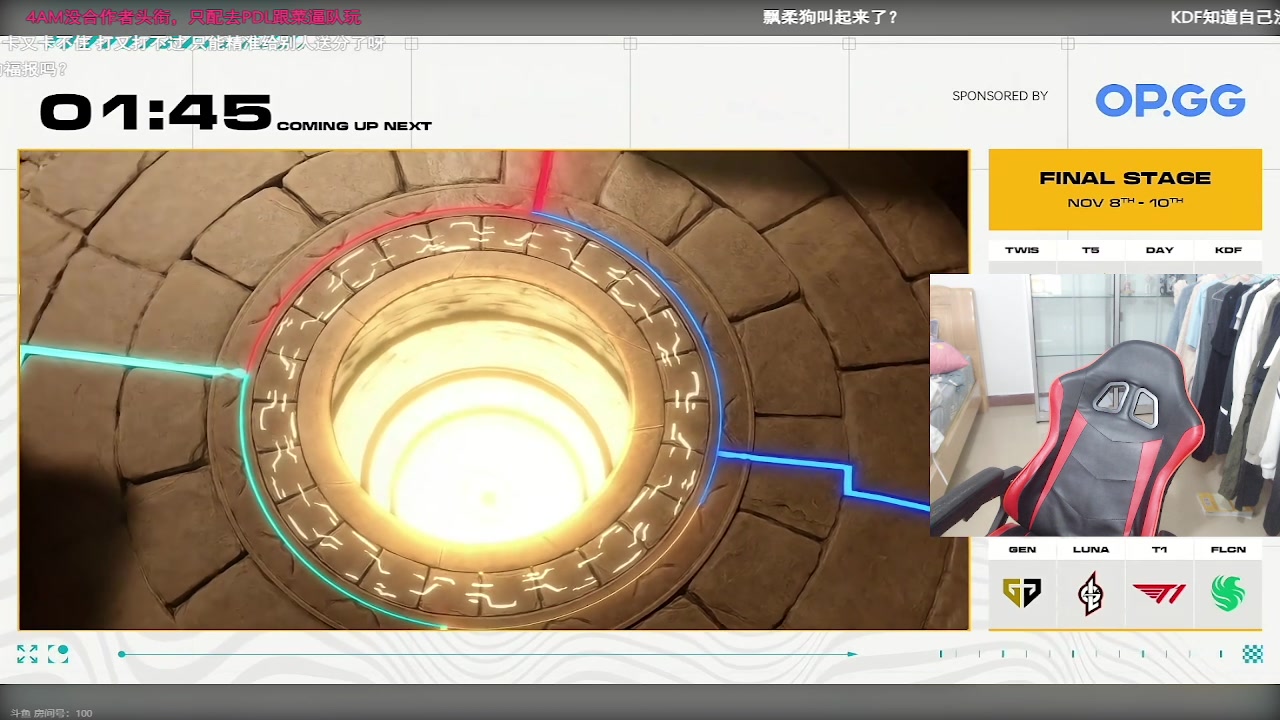The height and width of the screenshot is (720, 1280).
Task: Click the top-center white question-mark comment
Action: pos(831,17)
